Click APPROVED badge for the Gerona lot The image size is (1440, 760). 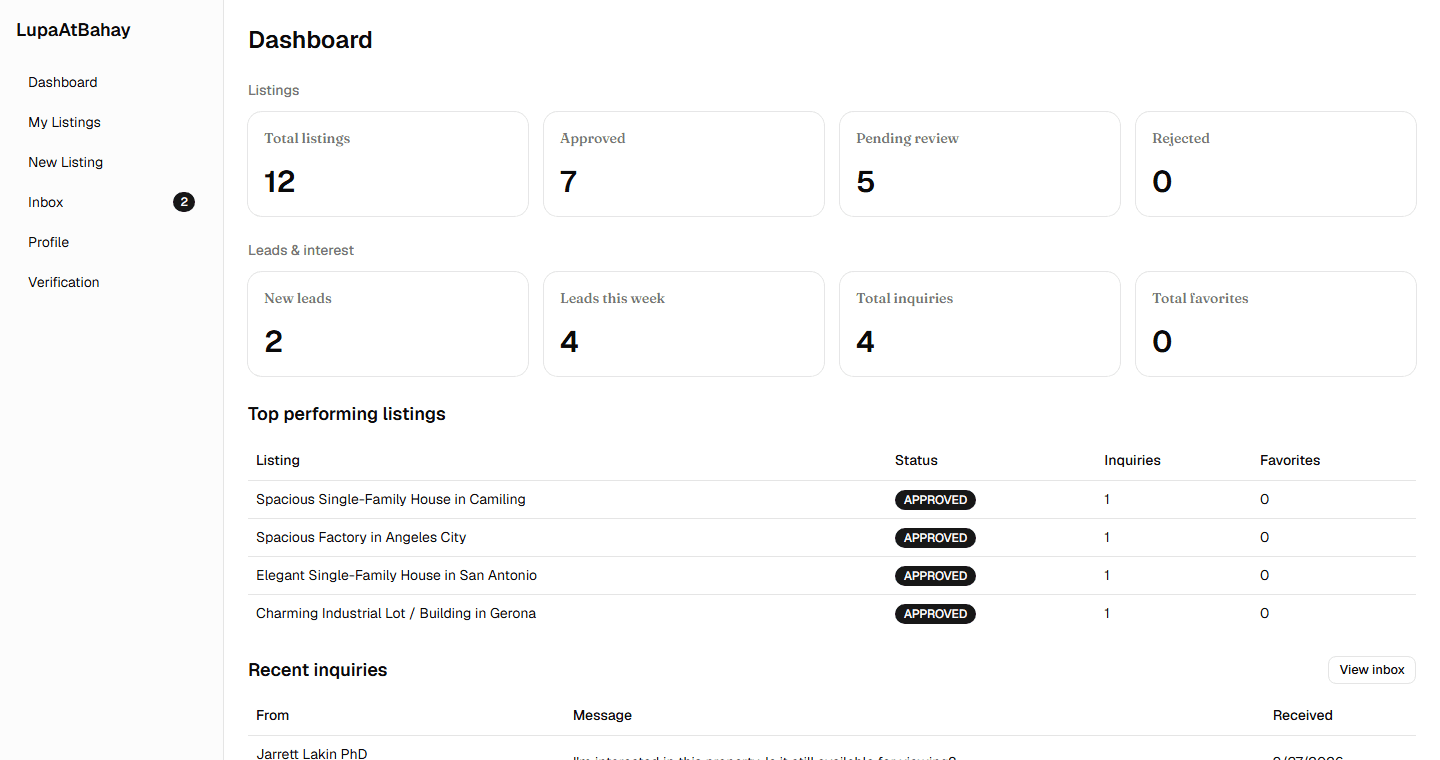point(935,614)
